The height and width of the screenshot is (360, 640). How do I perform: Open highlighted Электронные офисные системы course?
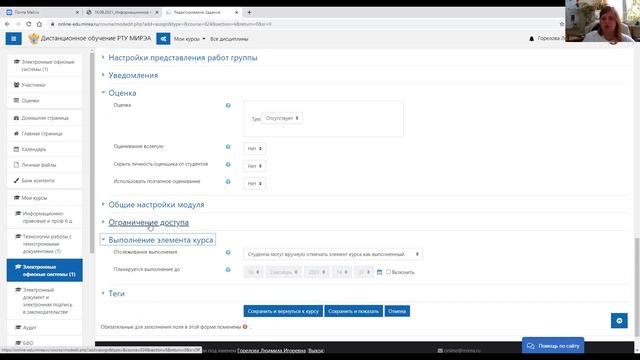(44, 270)
